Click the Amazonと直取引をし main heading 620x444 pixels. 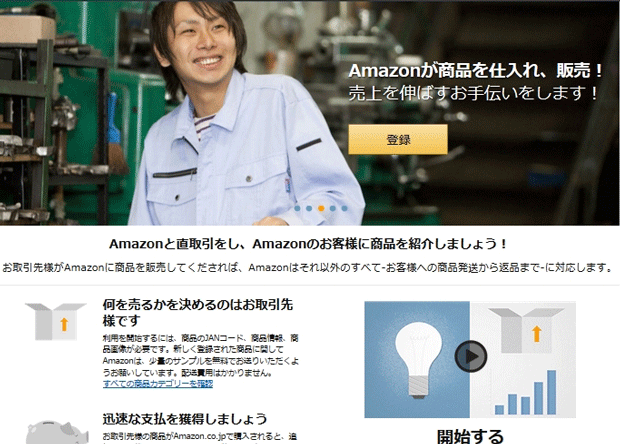pyautogui.click(x=308, y=244)
